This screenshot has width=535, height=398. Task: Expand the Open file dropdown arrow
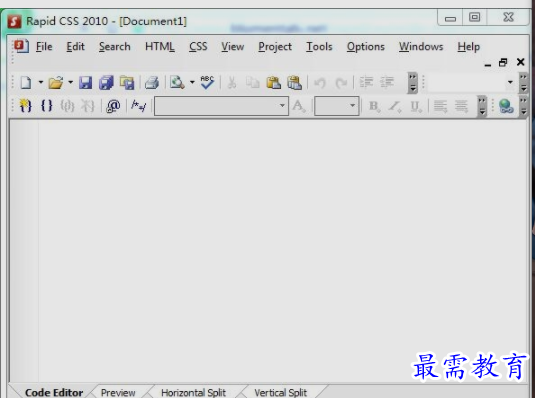click(x=70, y=82)
